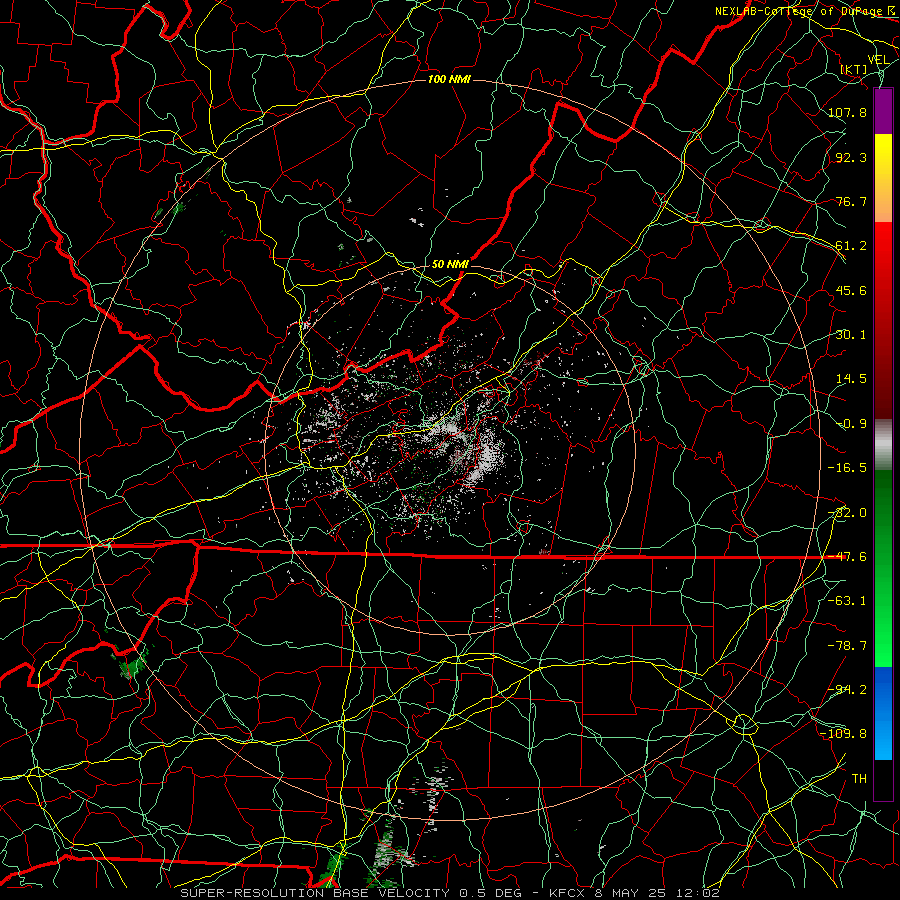Click the 92.3 legend value
The height and width of the screenshot is (900, 900).
[851, 157]
